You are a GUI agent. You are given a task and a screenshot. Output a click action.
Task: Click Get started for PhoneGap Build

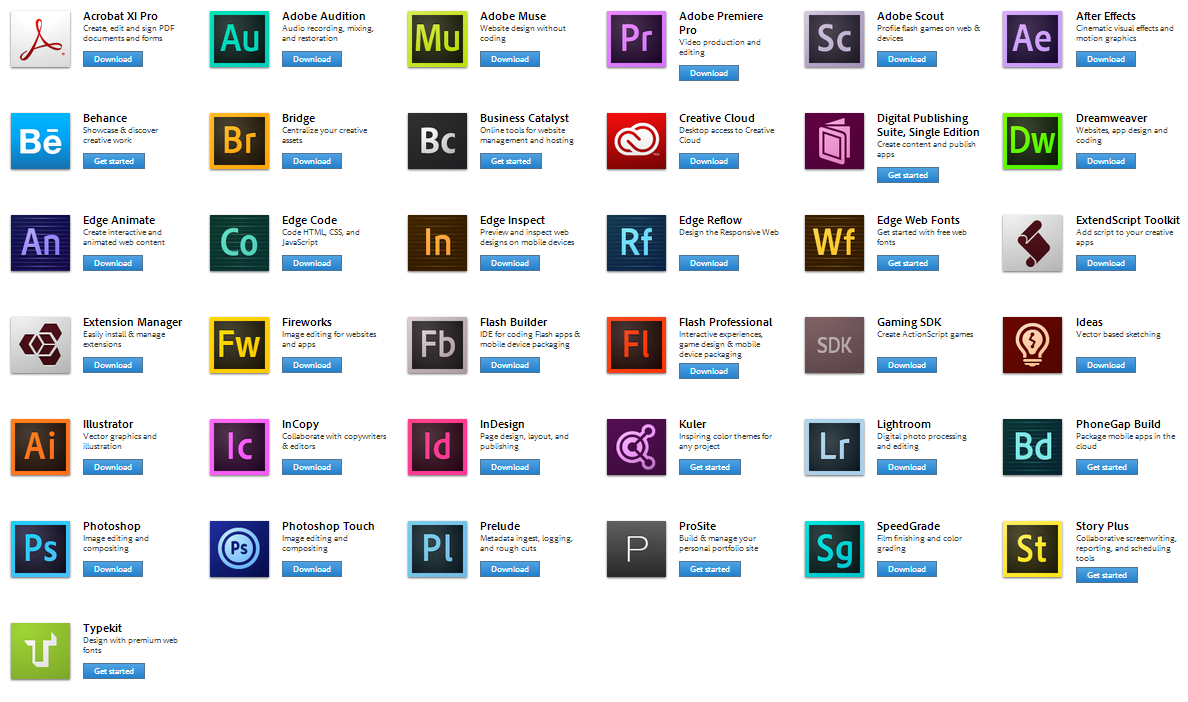[1106, 467]
